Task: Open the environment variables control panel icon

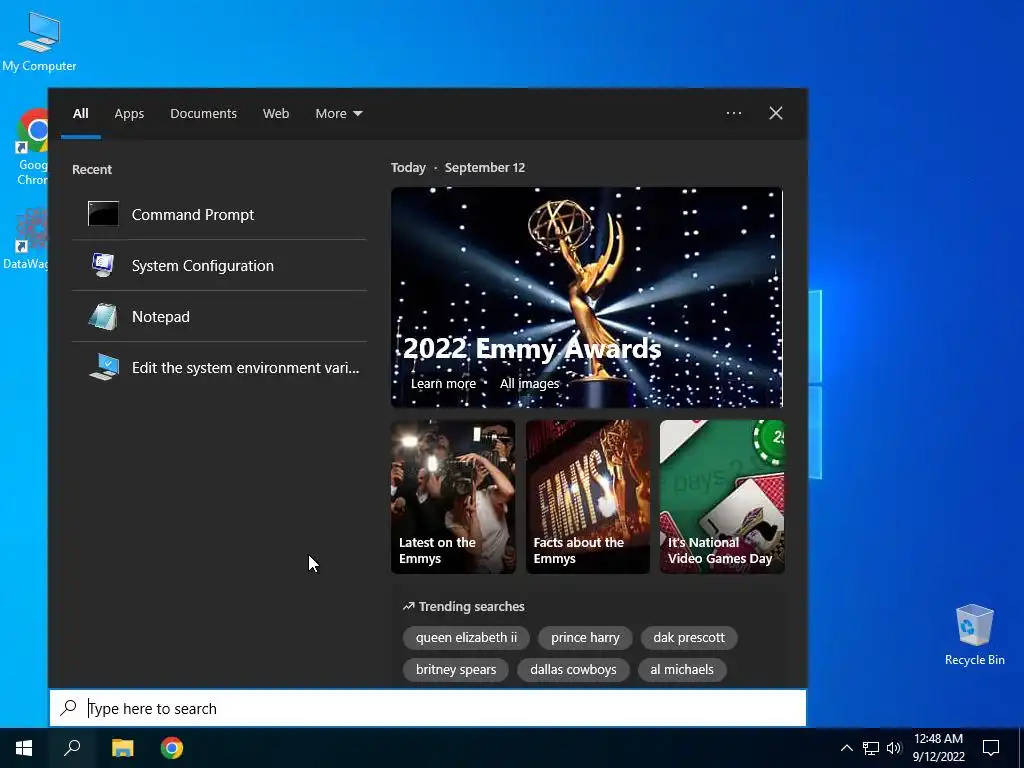Action: point(104,367)
